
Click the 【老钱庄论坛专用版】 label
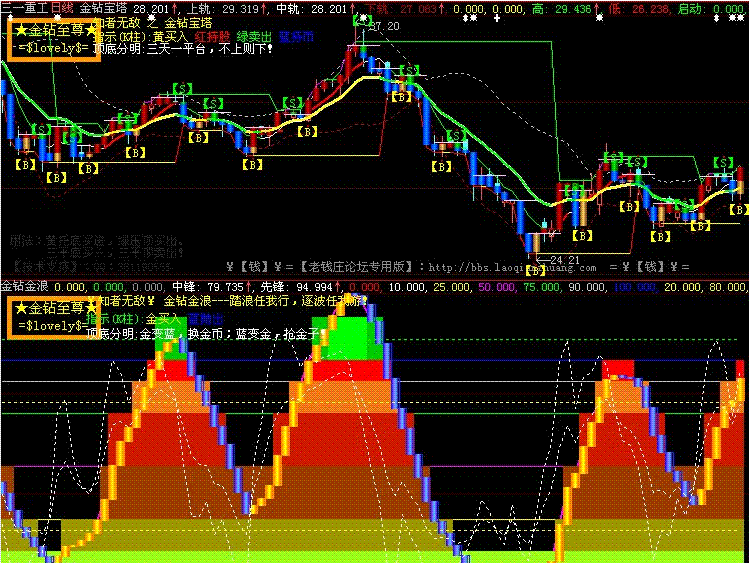click(356, 266)
